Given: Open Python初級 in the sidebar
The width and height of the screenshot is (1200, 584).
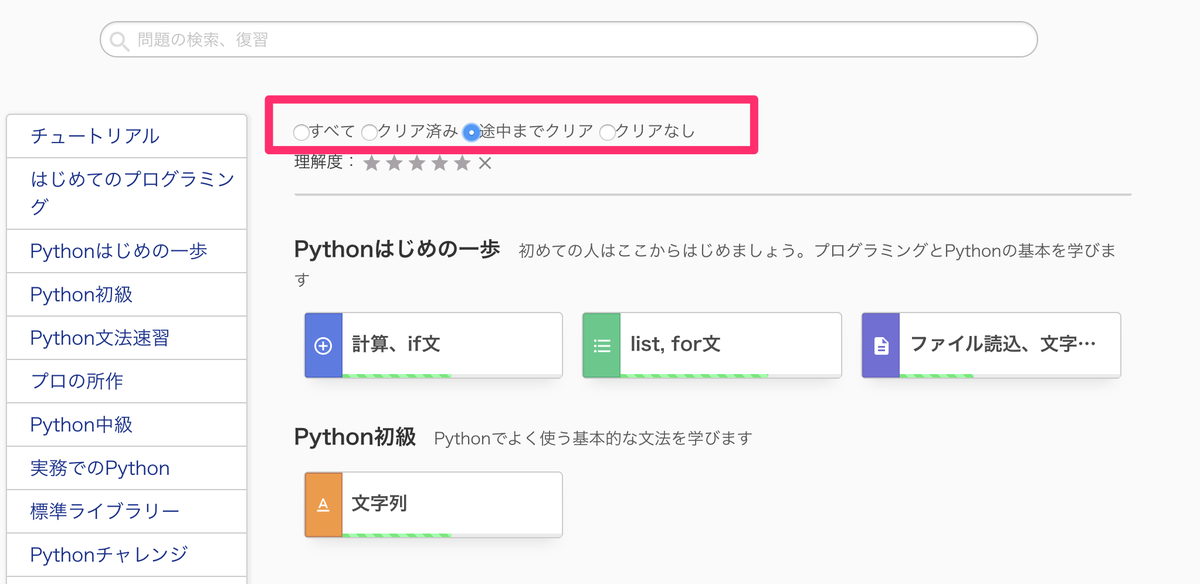Looking at the screenshot, I should point(126,295).
